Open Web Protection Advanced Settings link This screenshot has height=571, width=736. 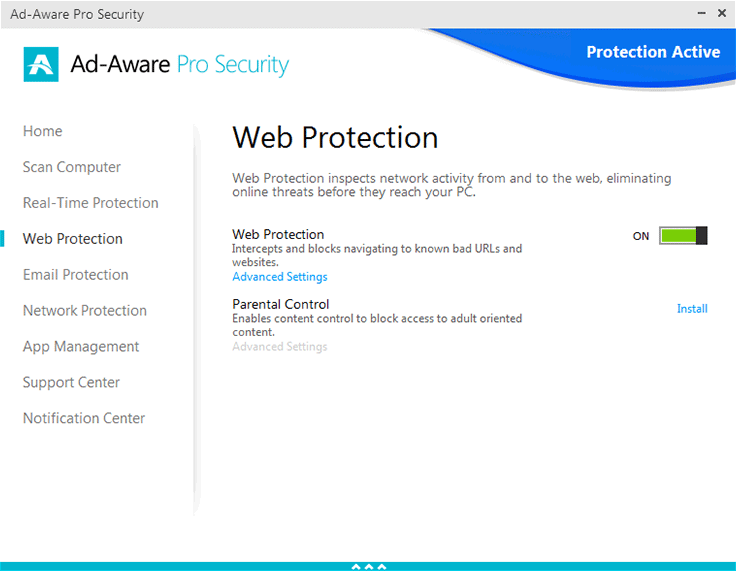tap(280, 277)
